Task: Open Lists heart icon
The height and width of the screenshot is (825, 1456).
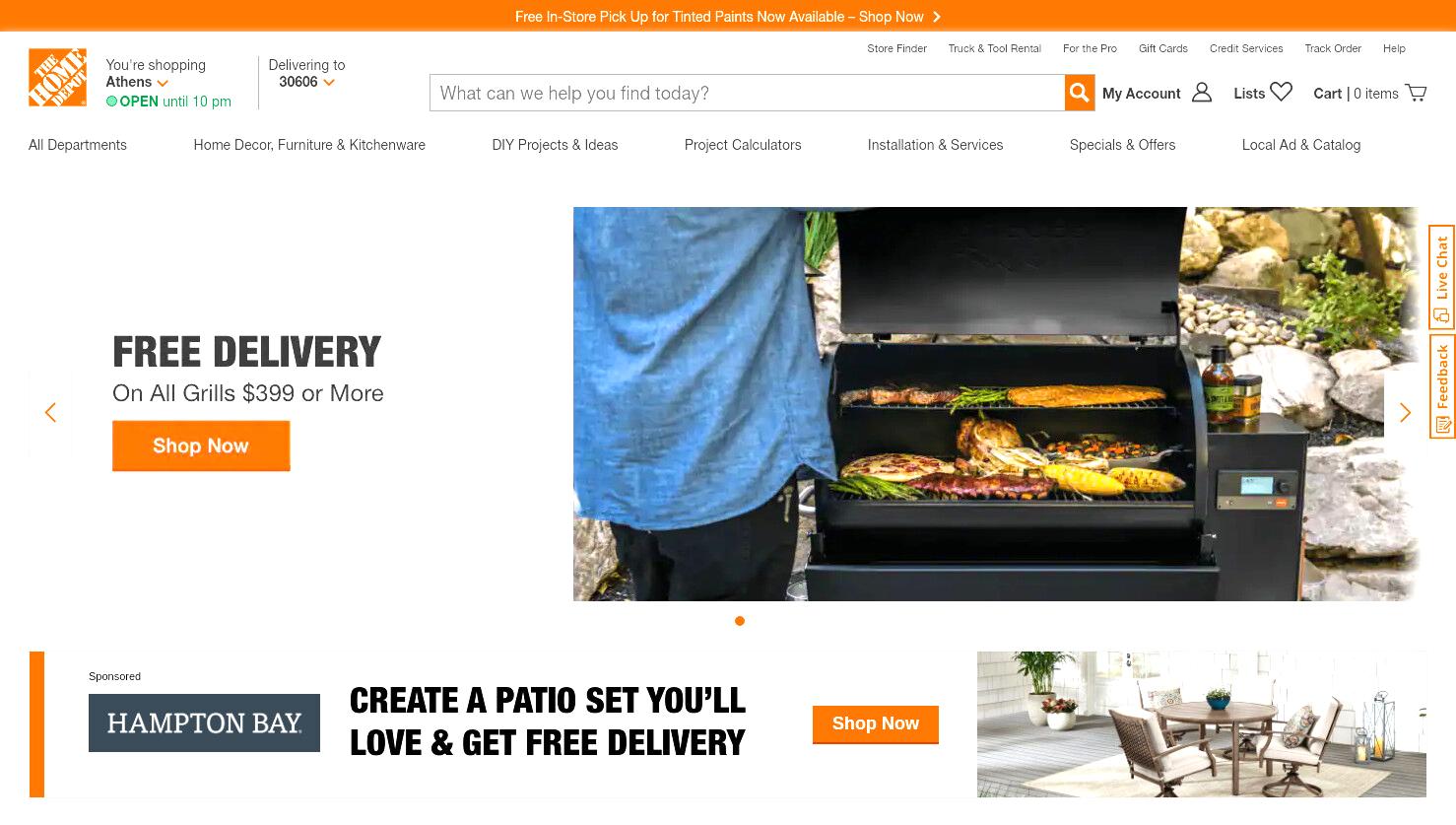Action: pos(1281,92)
